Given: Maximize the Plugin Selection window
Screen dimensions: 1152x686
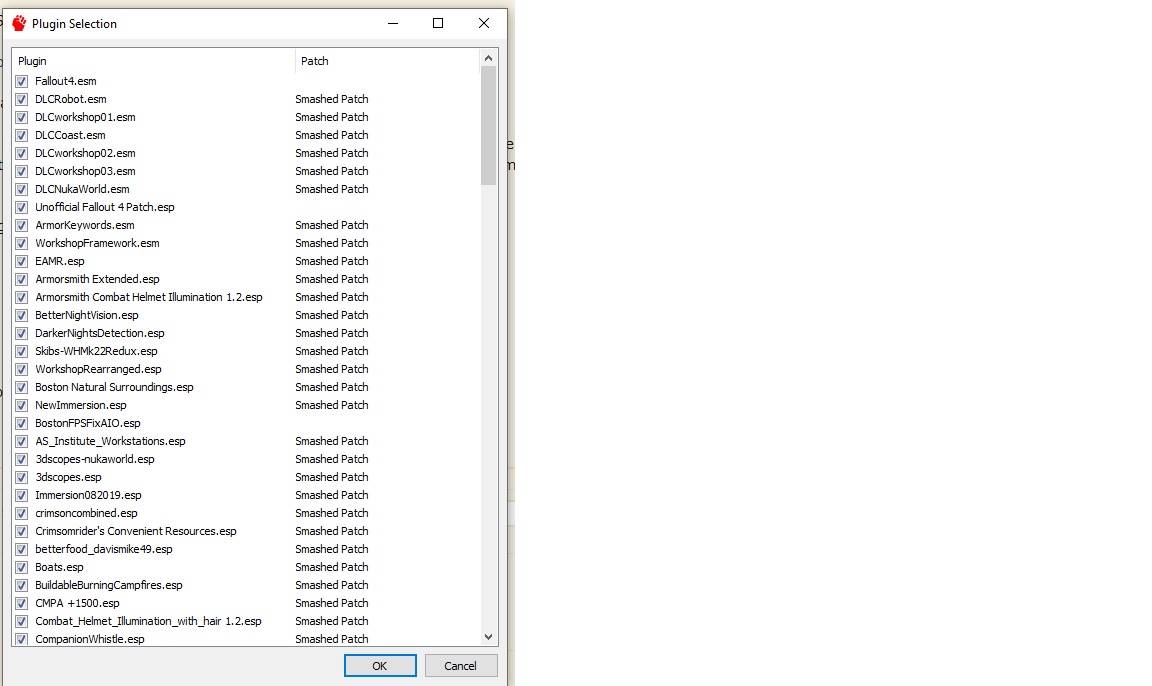Looking at the screenshot, I should pos(438,24).
